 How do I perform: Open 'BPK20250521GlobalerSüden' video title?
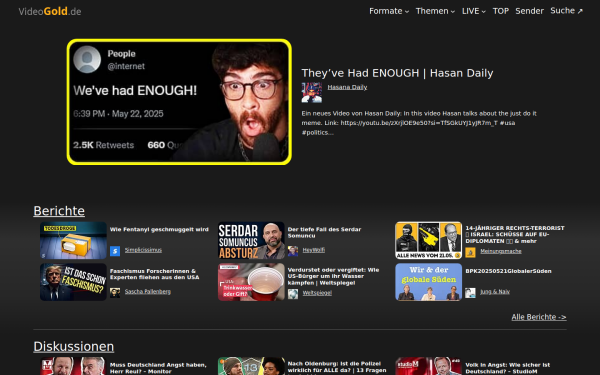point(508,271)
